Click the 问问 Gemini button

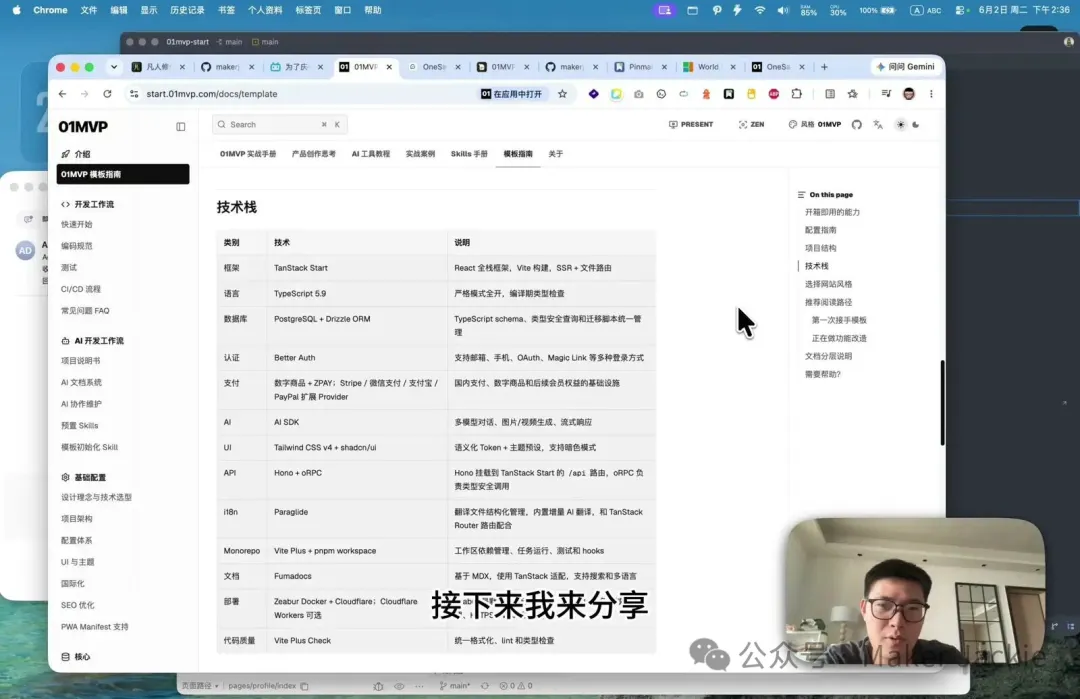[x=905, y=67]
